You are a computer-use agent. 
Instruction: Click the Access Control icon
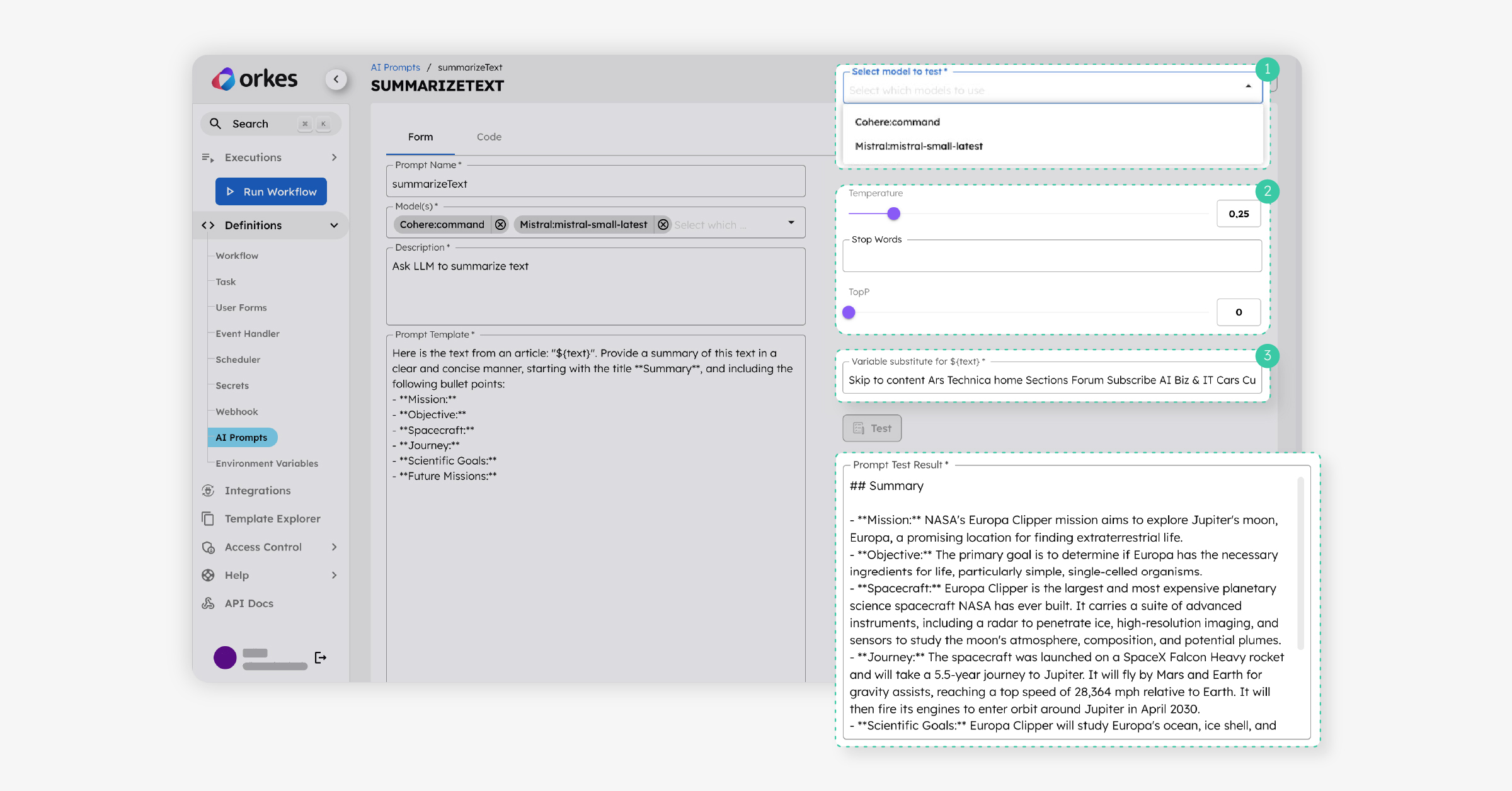tap(208, 547)
